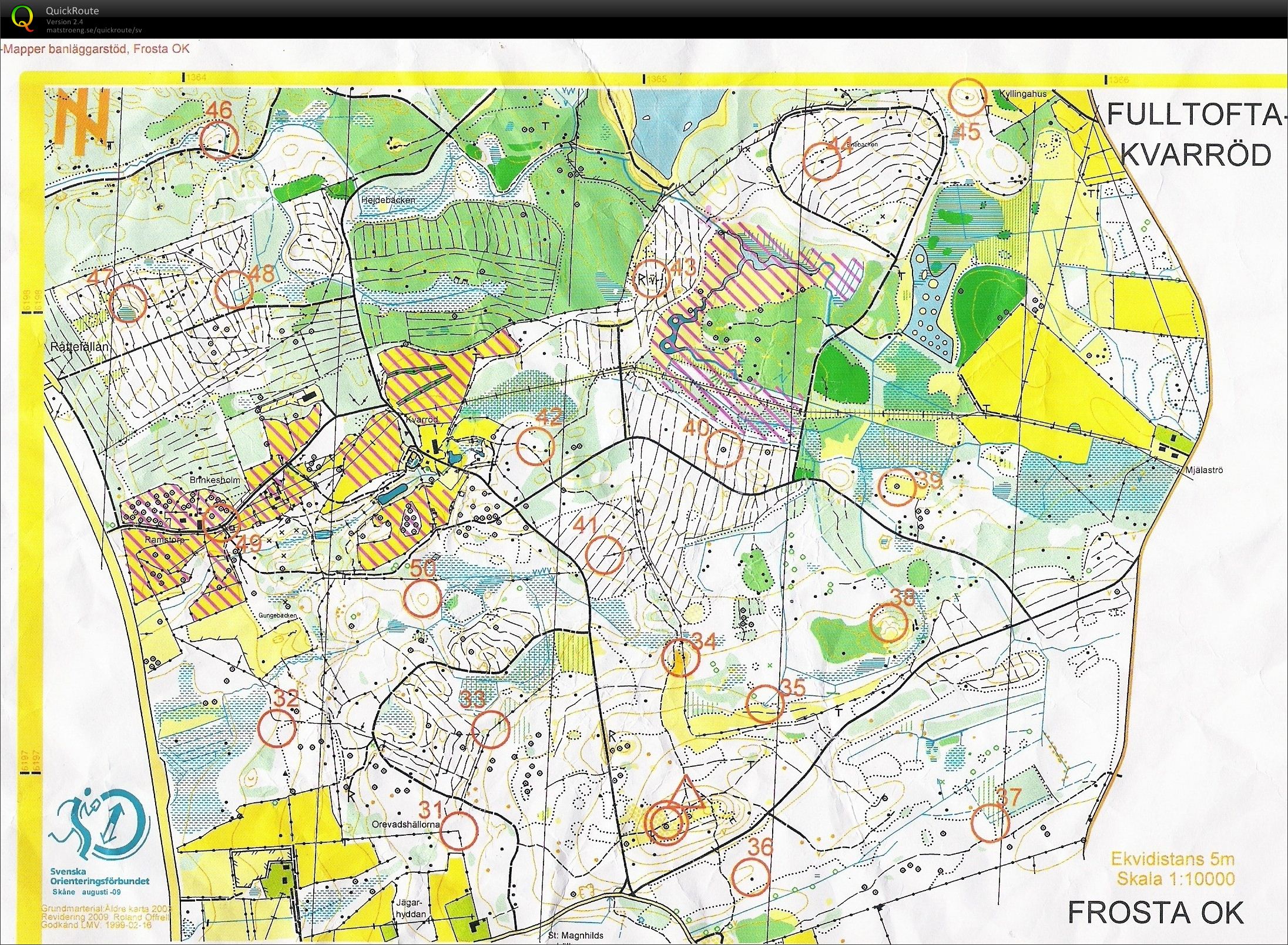Open the matstroeng.se/quickroute/sv link
This screenshot has height=945, width=1288.
pyautogui.click(x=93, y=31)
